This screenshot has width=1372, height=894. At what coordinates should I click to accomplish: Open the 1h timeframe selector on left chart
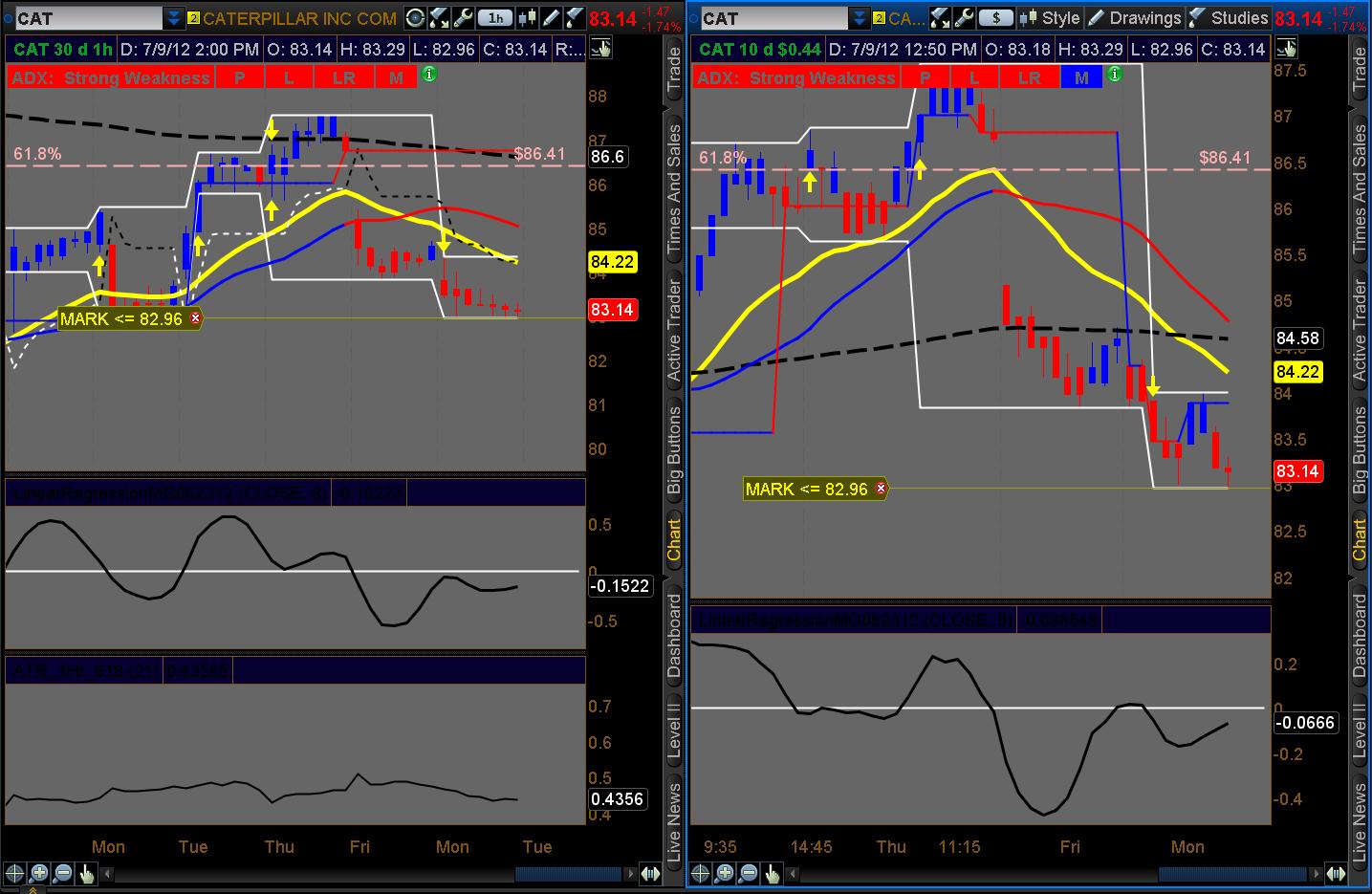(x=495, y=17)
